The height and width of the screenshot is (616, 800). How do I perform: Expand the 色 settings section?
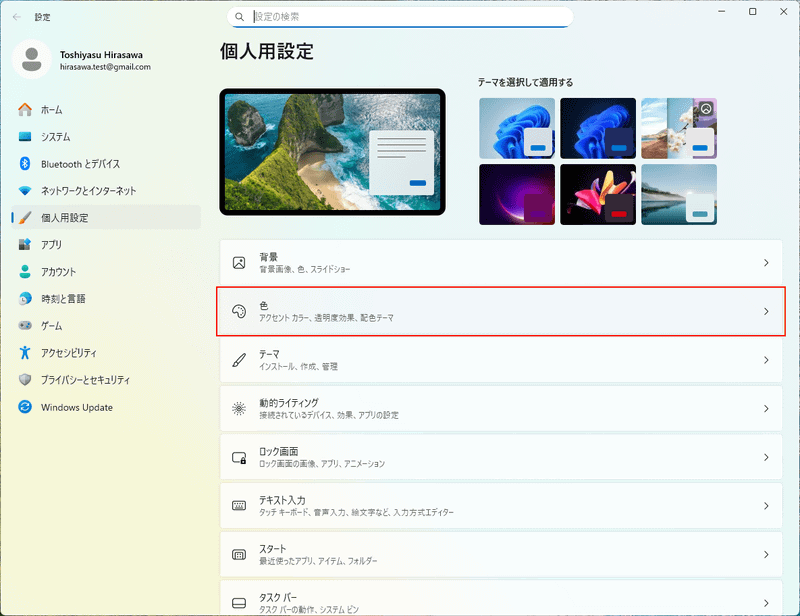[500, 312]
